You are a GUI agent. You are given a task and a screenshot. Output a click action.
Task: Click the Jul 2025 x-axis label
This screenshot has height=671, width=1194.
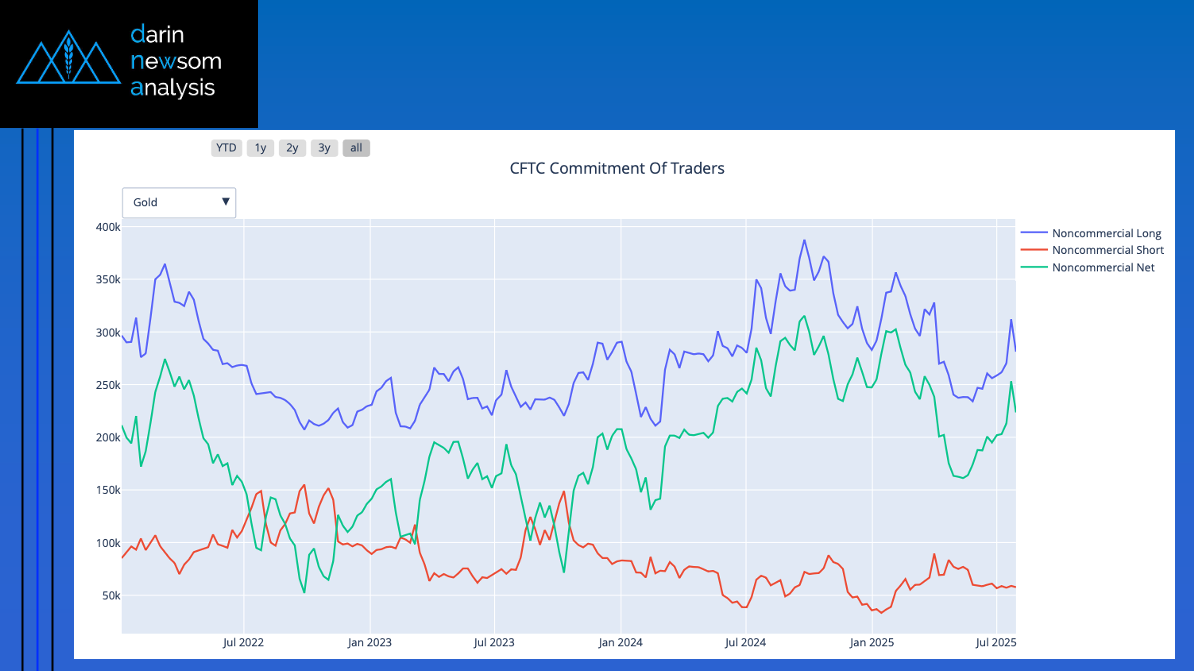(995, 643)
